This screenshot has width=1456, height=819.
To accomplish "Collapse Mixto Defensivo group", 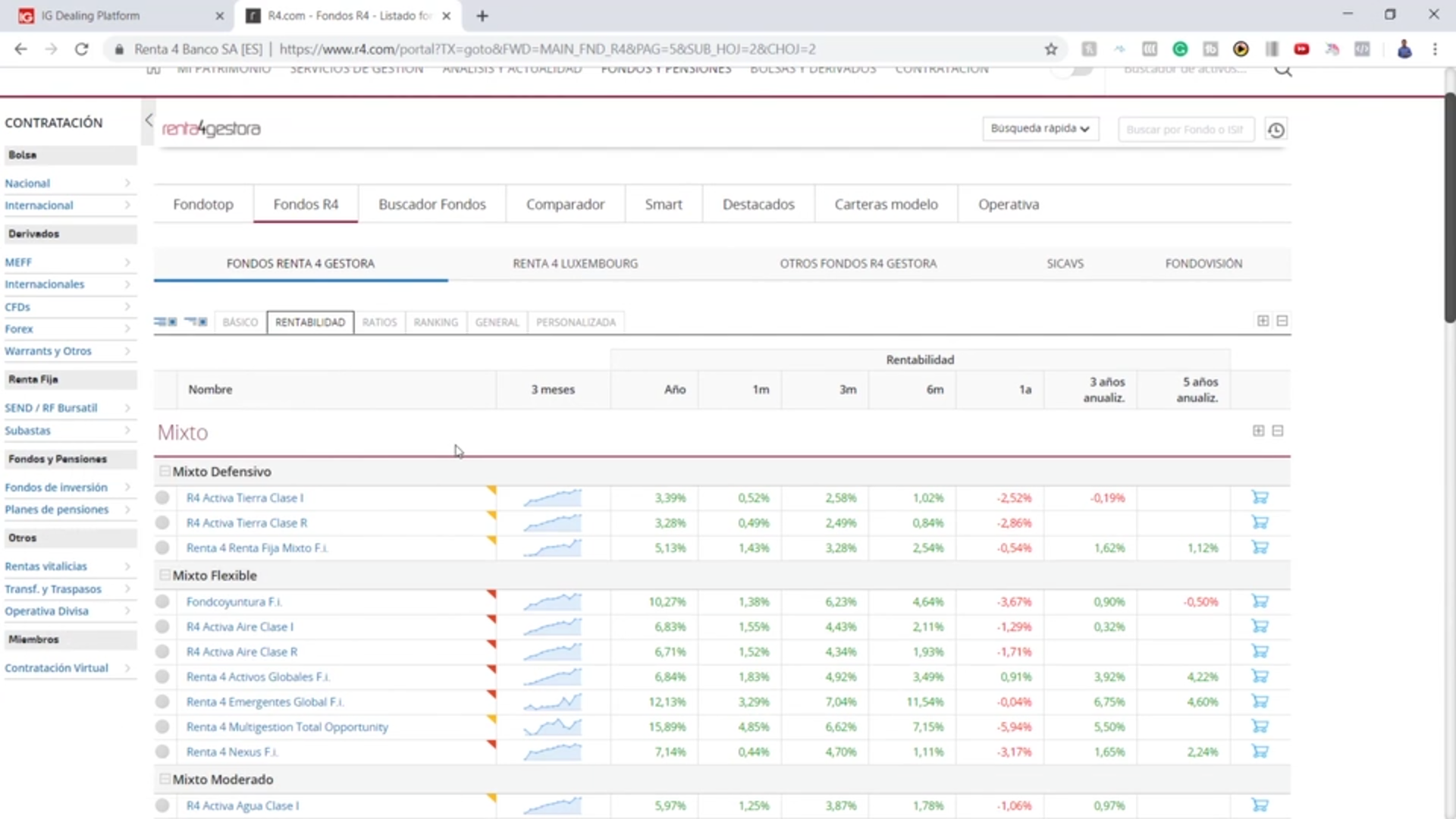I will [165, 471].
